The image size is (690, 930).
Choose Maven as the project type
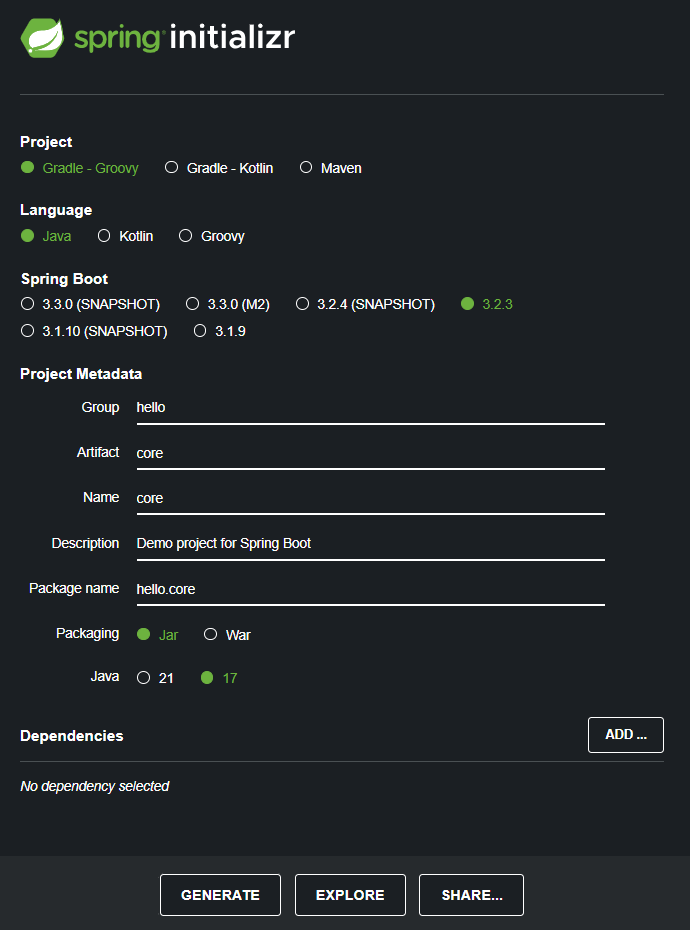pyautogui.click(x=330, y=168)
